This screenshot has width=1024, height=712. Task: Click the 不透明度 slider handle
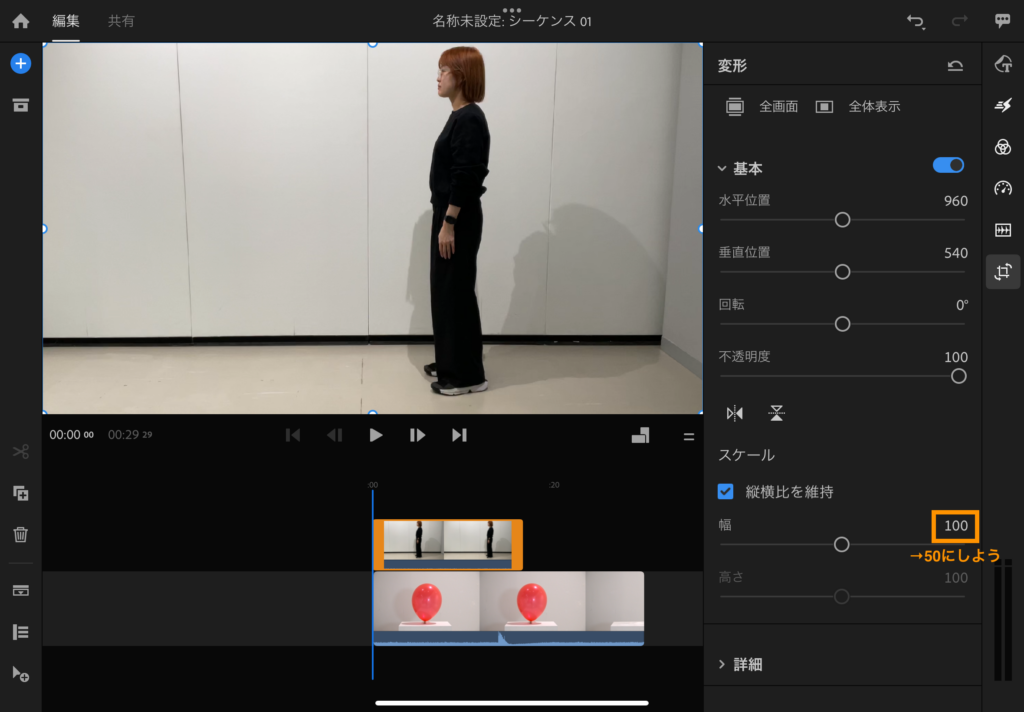pyautogui.click(x=958, y=376)
